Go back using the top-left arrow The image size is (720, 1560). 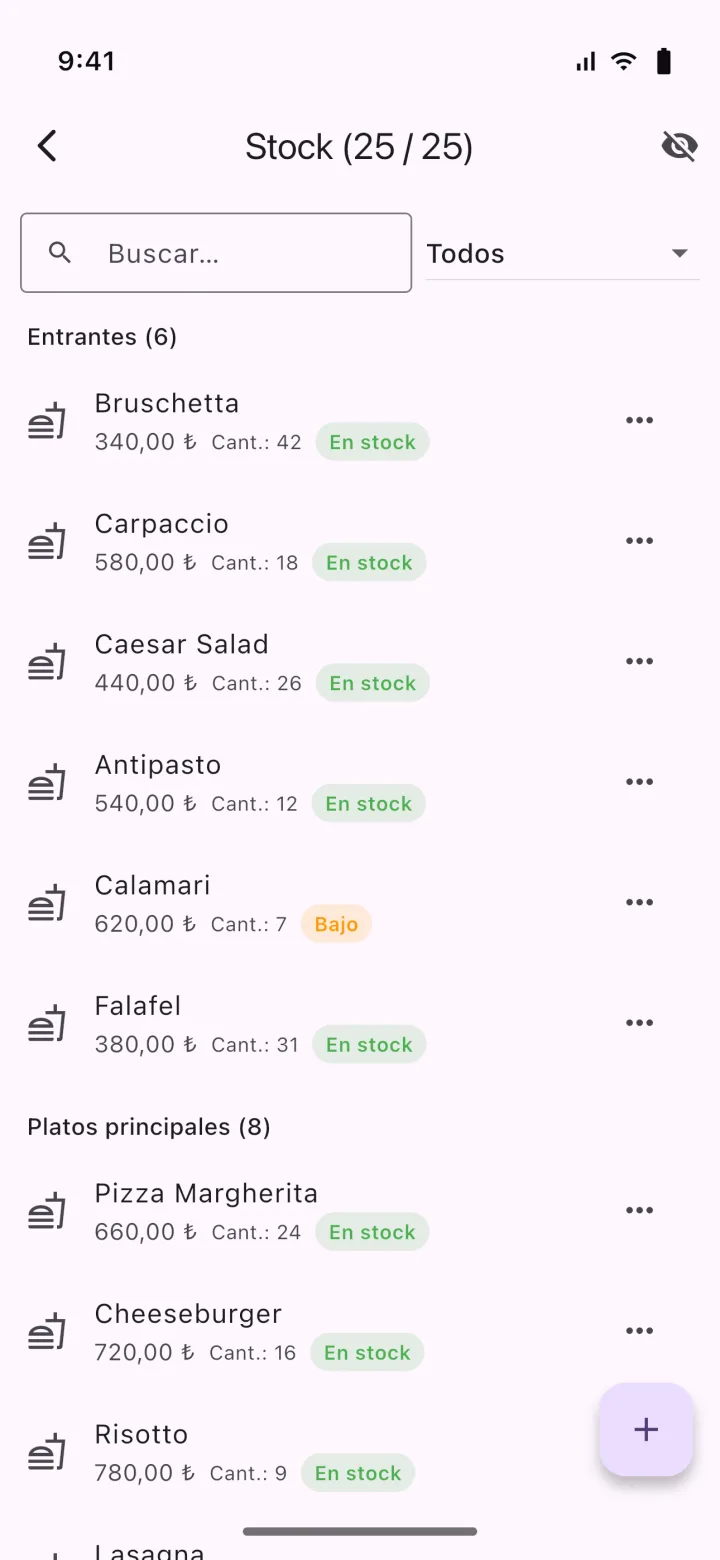[x=47, y=146]
